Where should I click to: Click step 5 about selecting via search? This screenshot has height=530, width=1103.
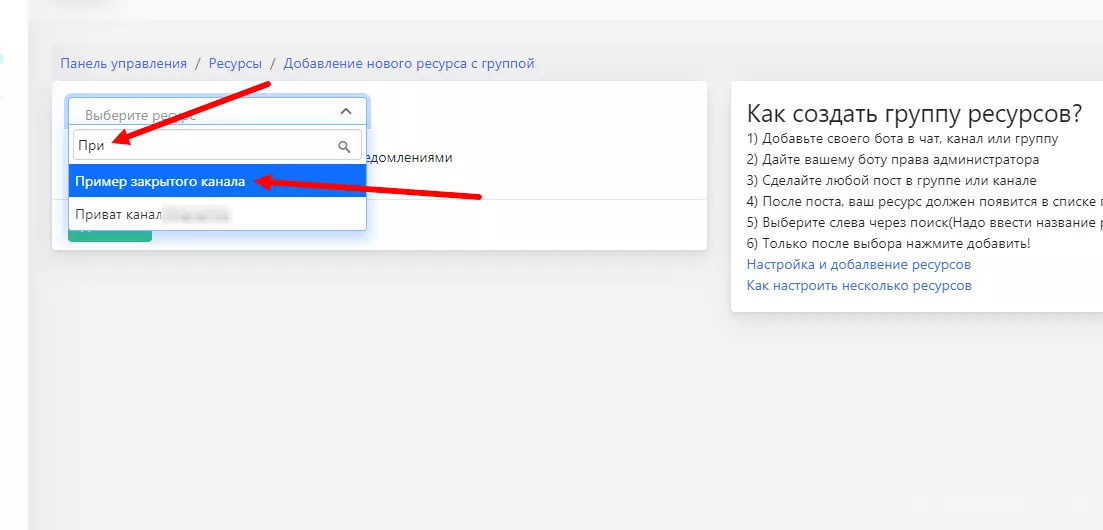(x=924, y=222)
